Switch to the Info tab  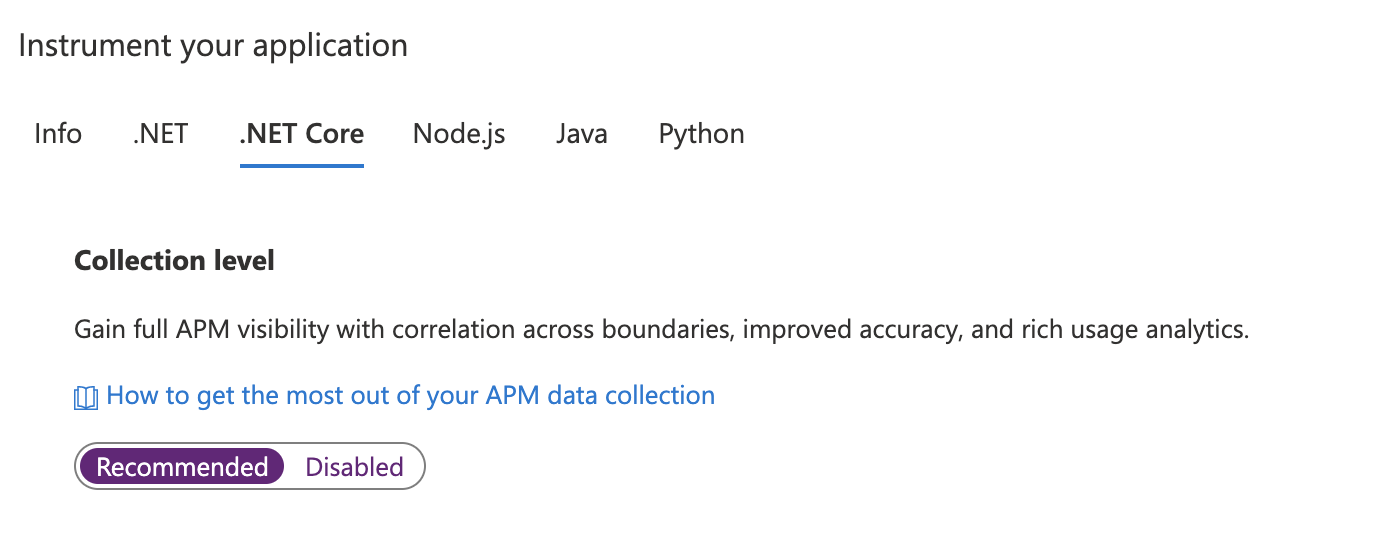coord(58,134)
